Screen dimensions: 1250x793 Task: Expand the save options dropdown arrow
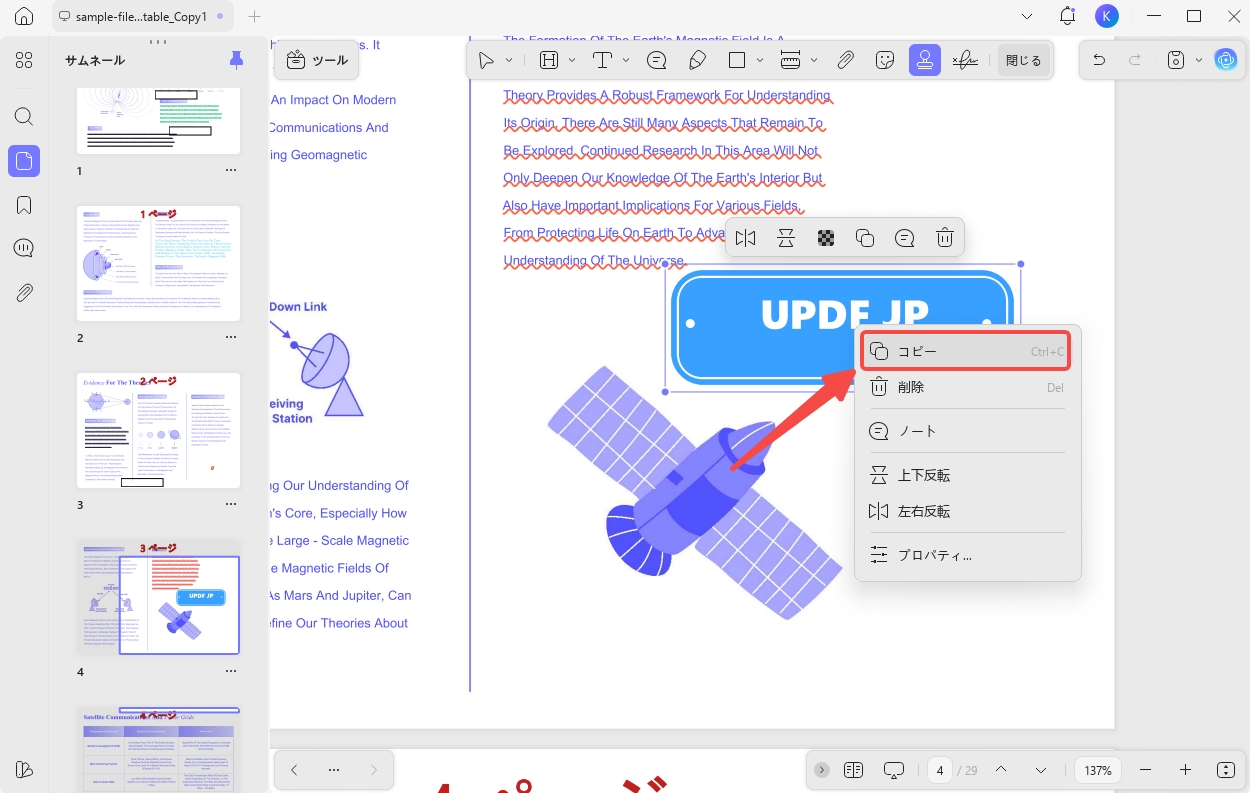point(1199,60)
